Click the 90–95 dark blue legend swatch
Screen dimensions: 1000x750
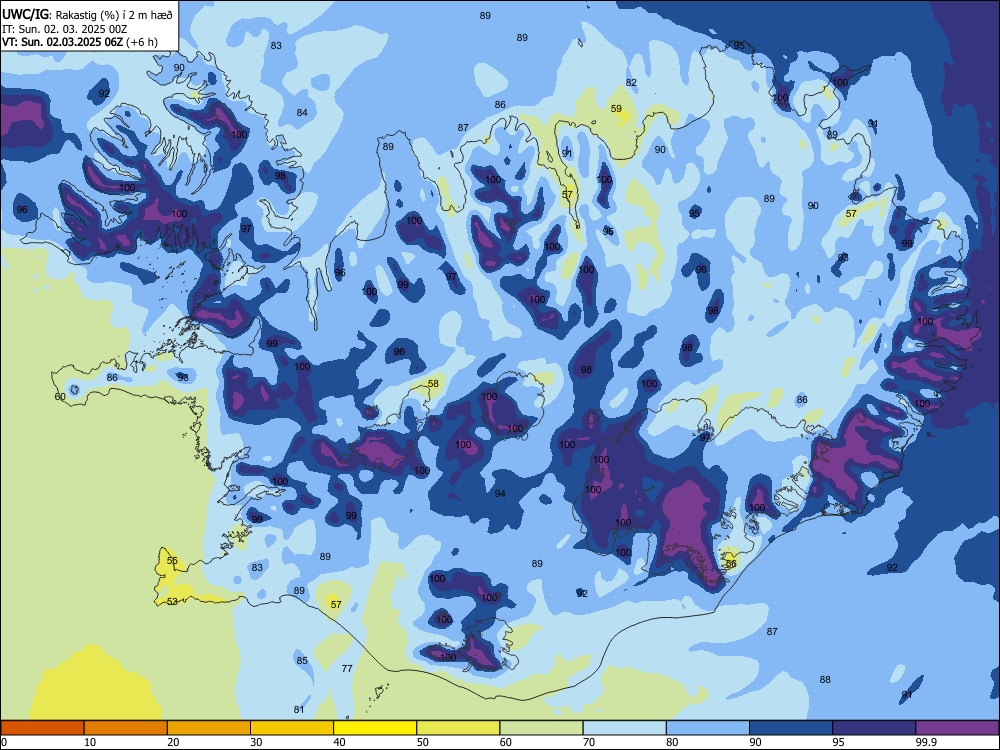791,728
